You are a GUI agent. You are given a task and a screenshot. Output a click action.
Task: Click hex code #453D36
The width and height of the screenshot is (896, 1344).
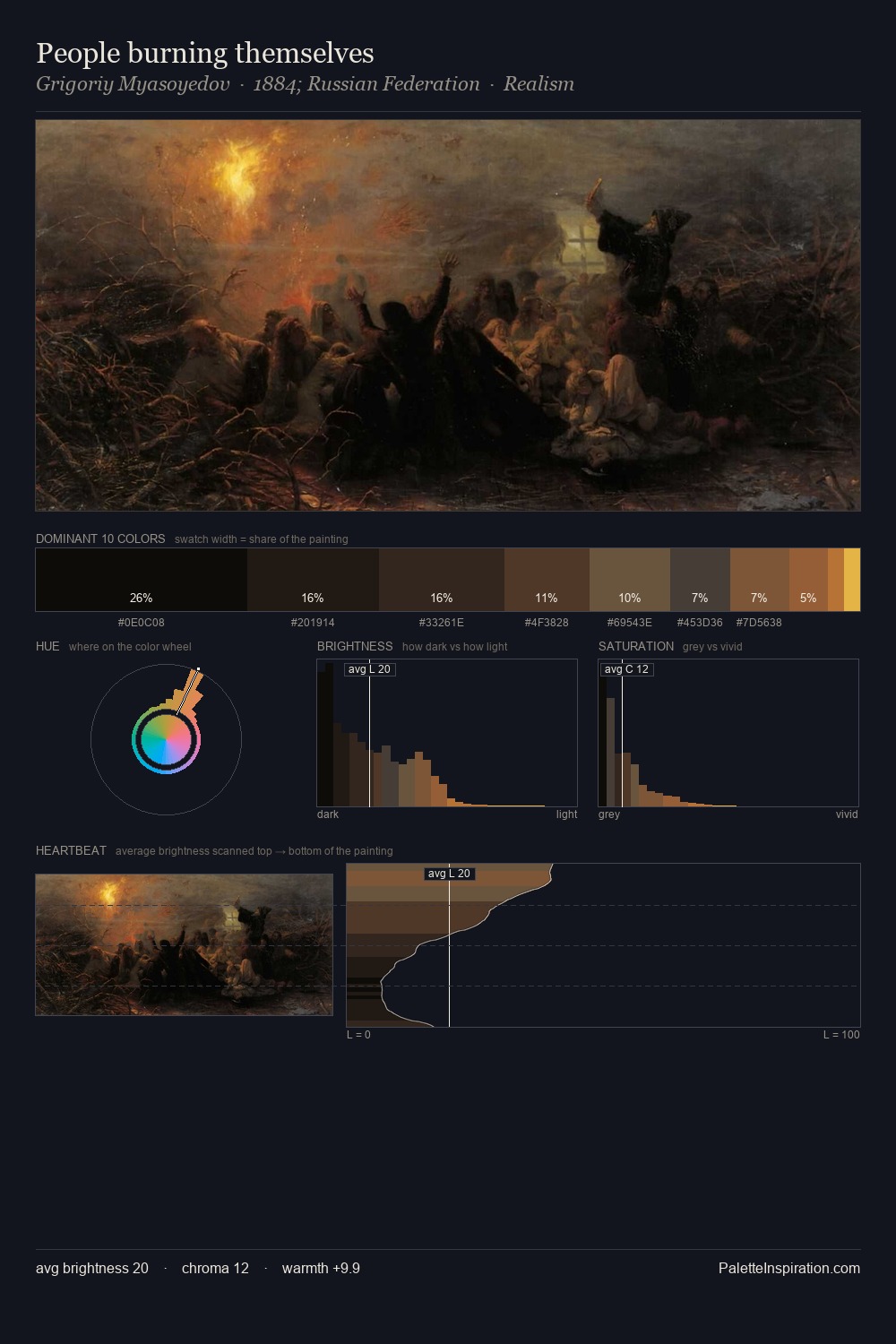pos(700,623)
